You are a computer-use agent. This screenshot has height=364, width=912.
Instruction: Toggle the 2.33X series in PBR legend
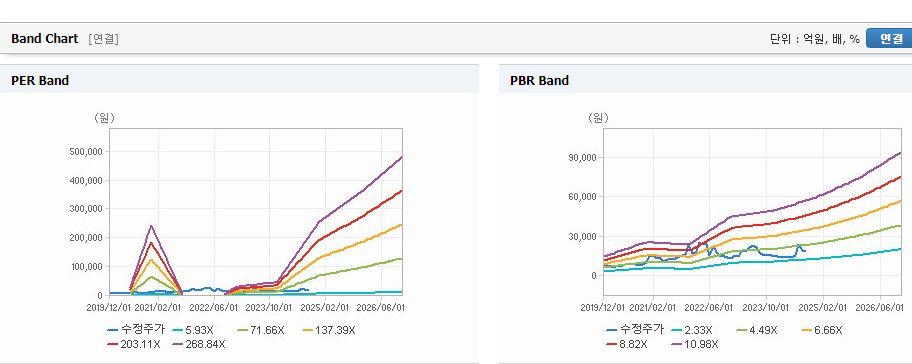pos(691,330)
